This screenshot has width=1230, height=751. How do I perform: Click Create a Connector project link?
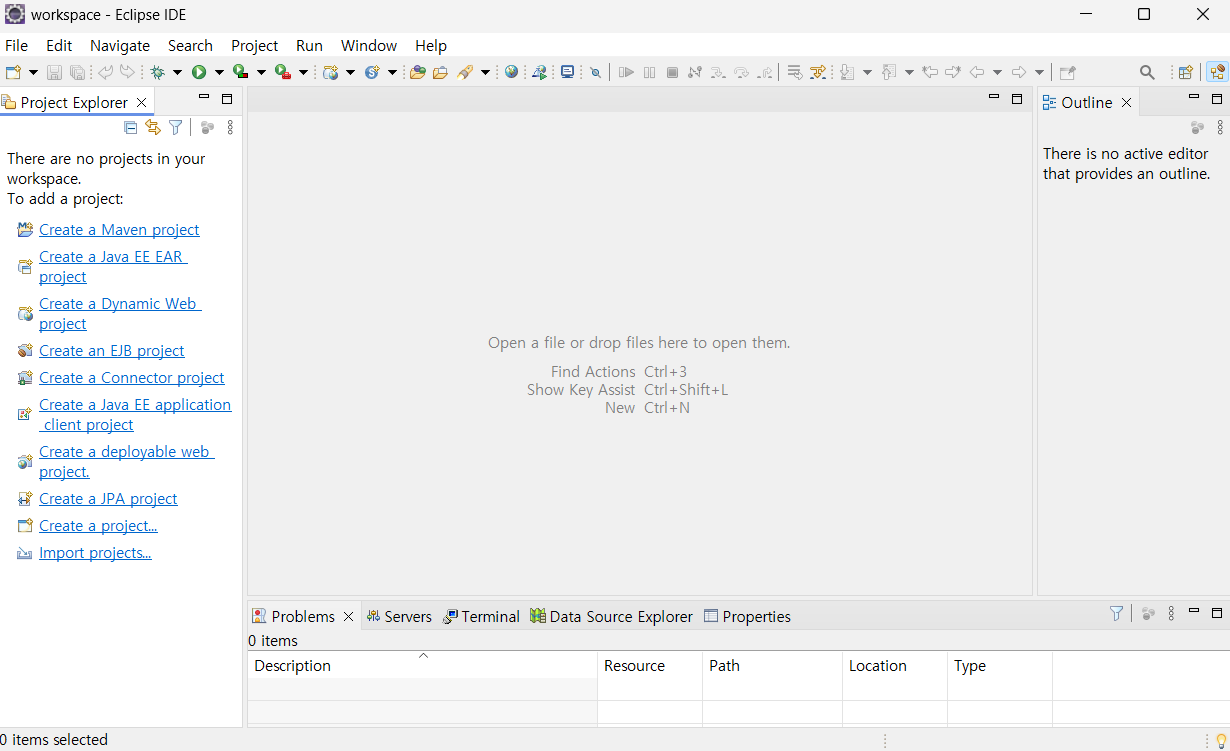[x=132, y=377]
